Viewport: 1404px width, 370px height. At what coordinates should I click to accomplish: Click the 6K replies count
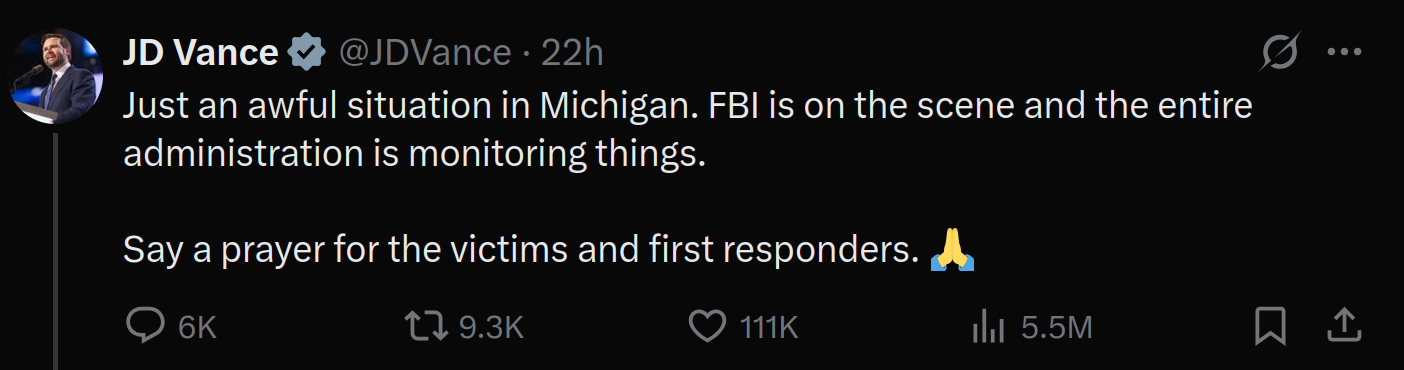pos(197,327)
